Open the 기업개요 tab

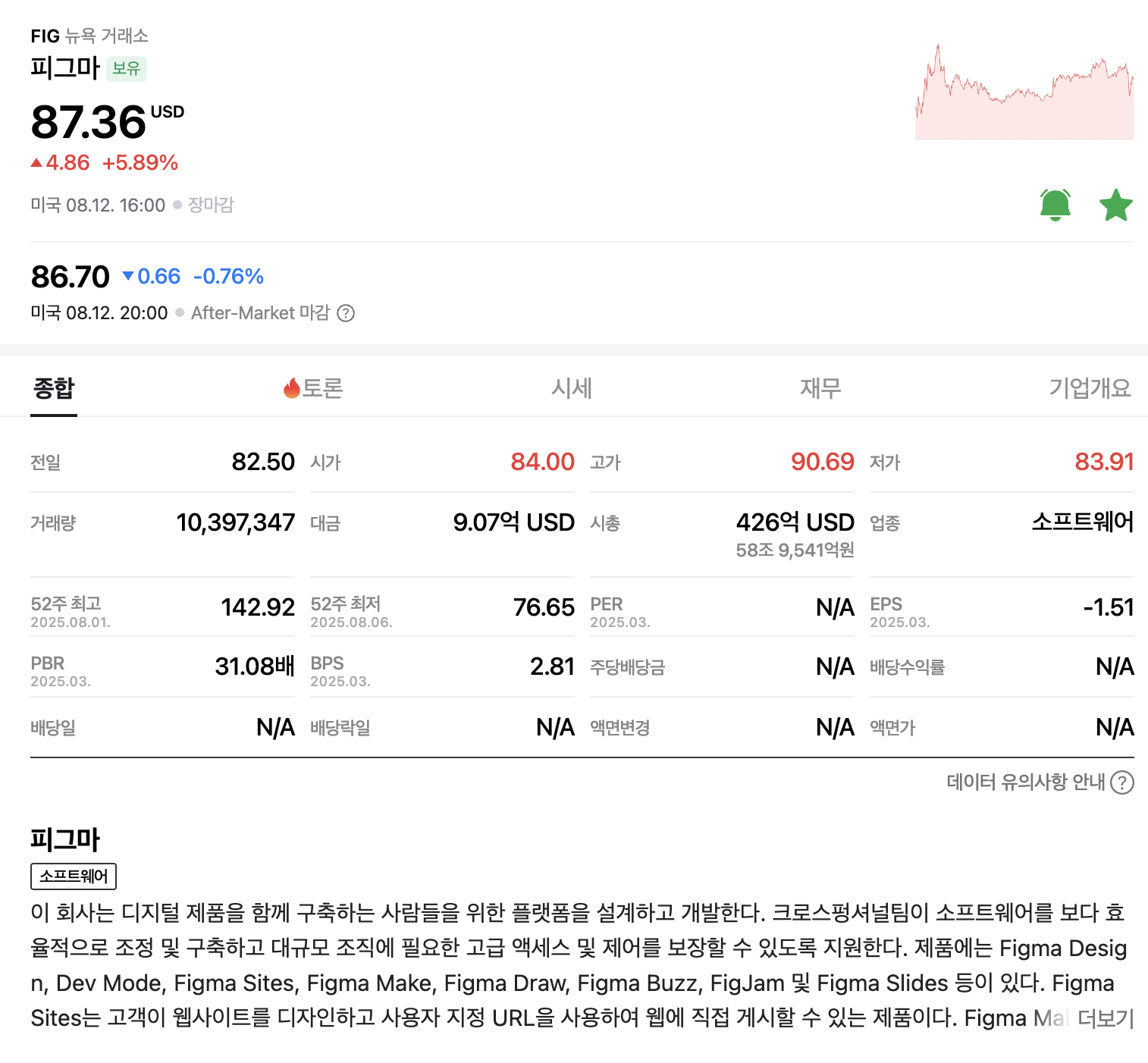point(1090,388)
